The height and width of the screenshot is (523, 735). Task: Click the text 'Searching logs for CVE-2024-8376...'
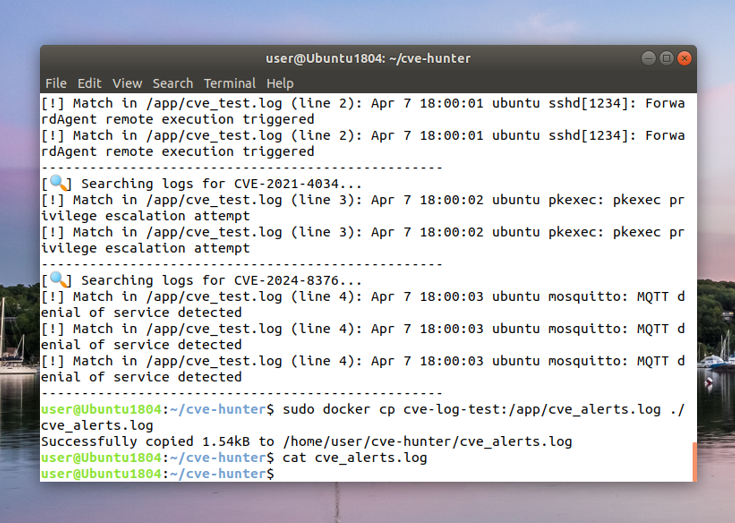point(221,281)
